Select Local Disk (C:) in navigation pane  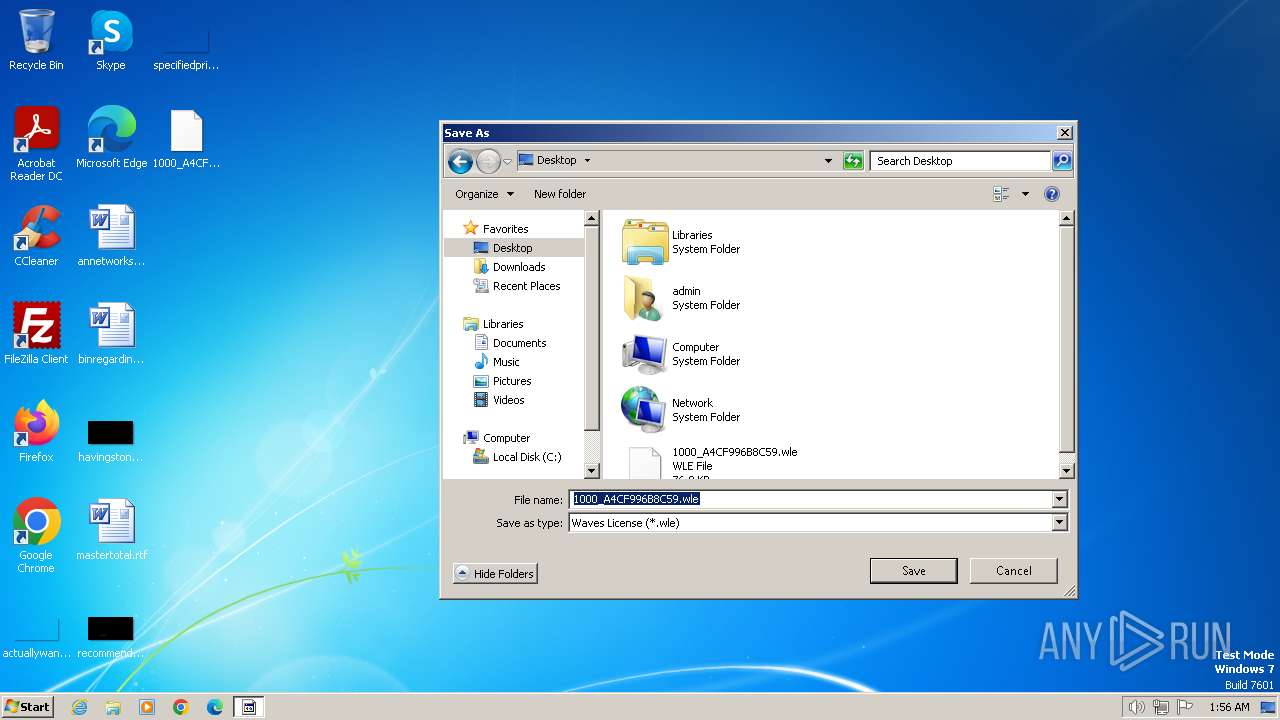pyautogui.click(x=527, y=457)
